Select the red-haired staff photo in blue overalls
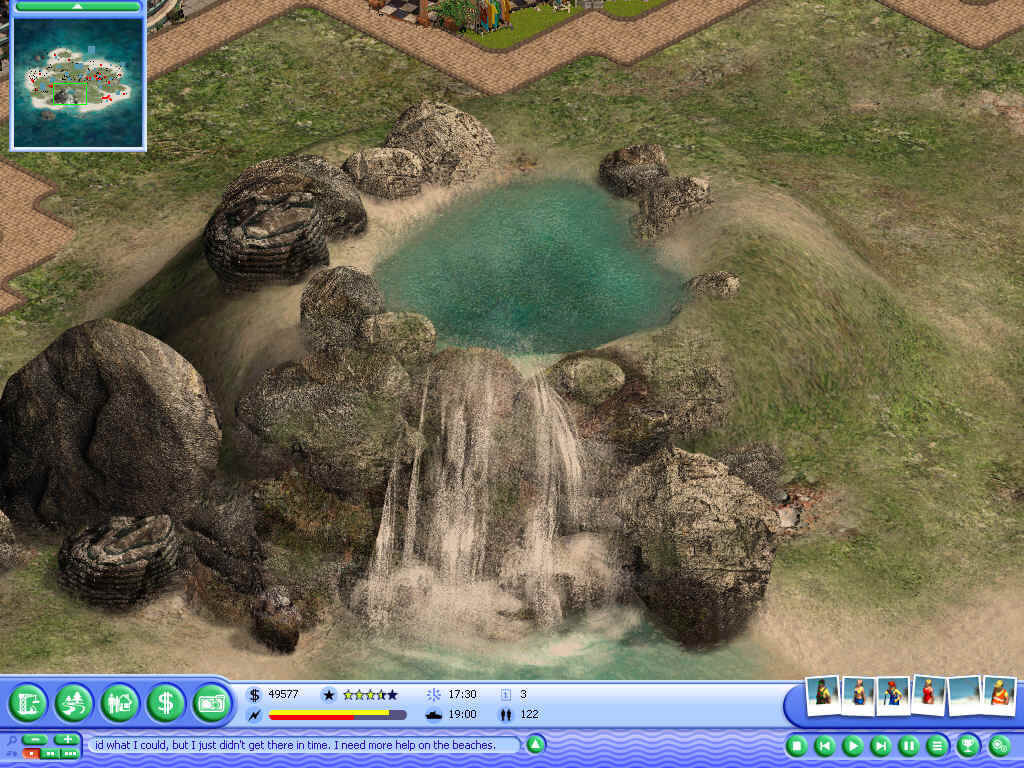 pyautogui.click(x=893, y=696)
